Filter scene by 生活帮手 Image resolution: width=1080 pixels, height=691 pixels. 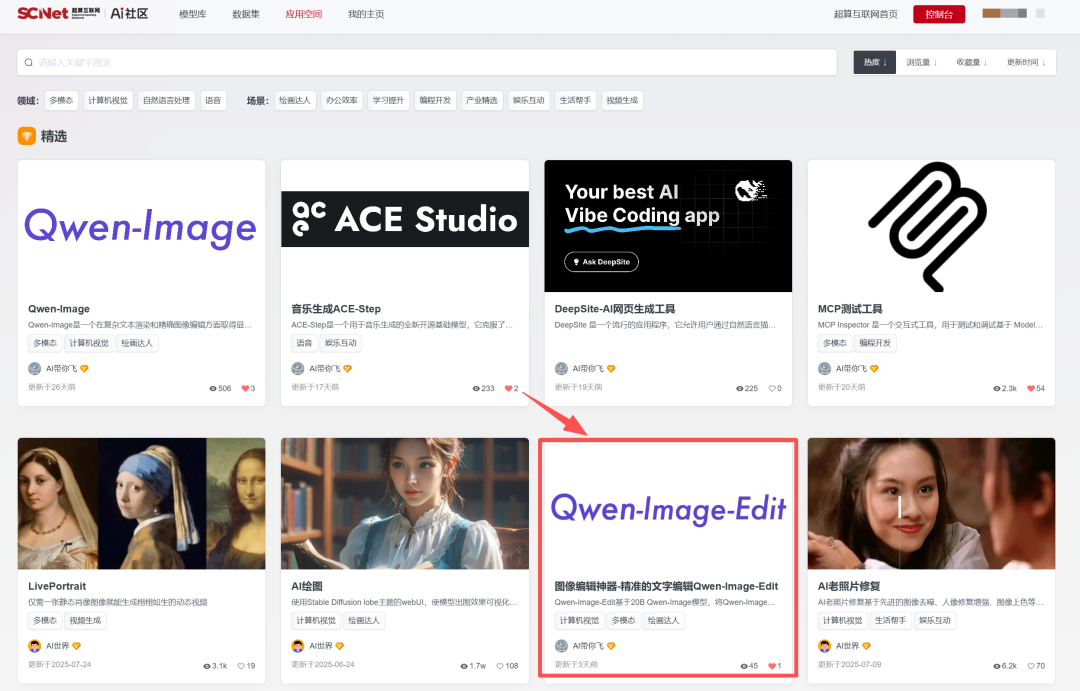tap(575, 101)
